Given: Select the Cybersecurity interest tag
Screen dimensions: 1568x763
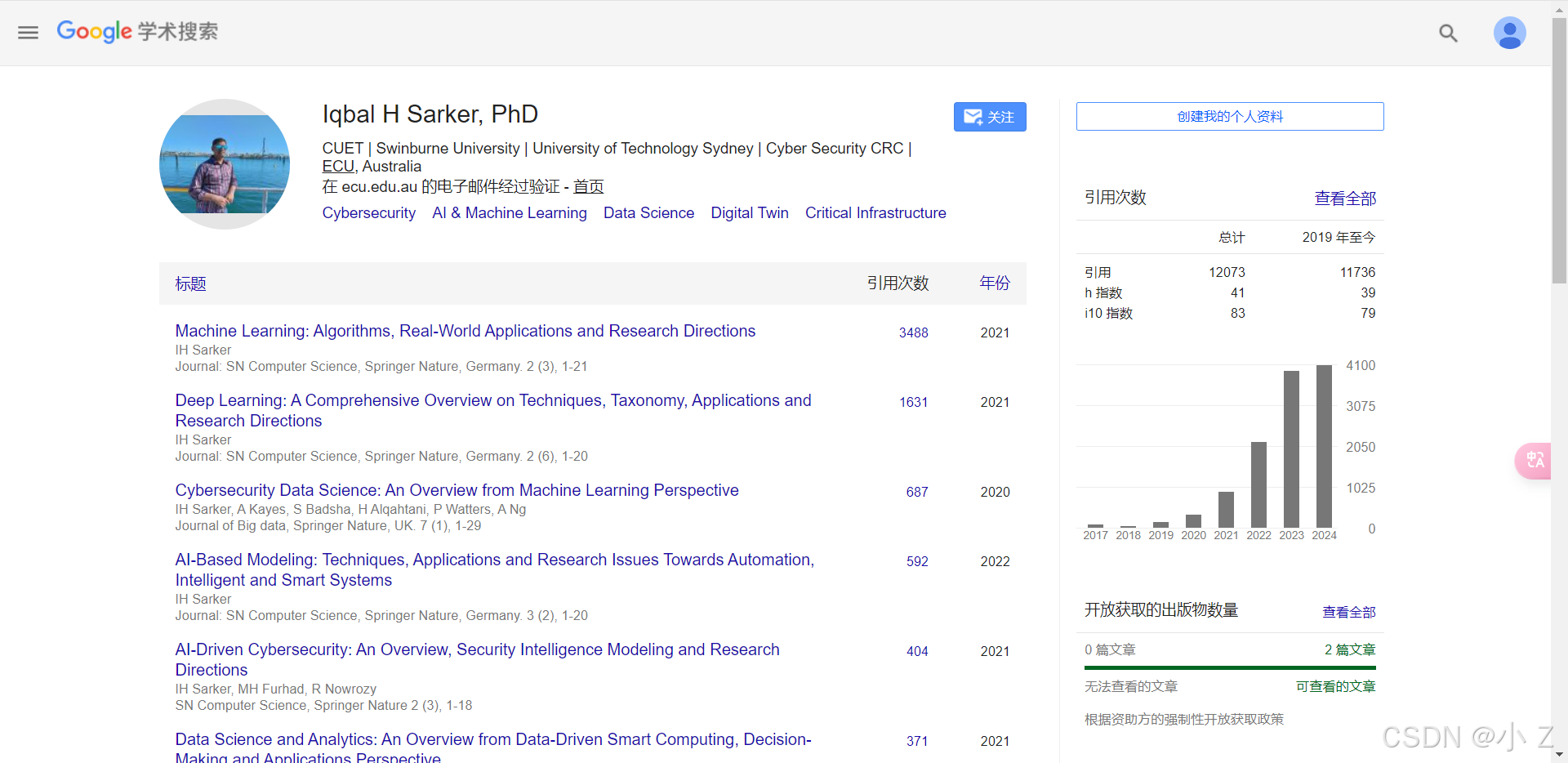Looking at the screenshot, I should (369, 213).
